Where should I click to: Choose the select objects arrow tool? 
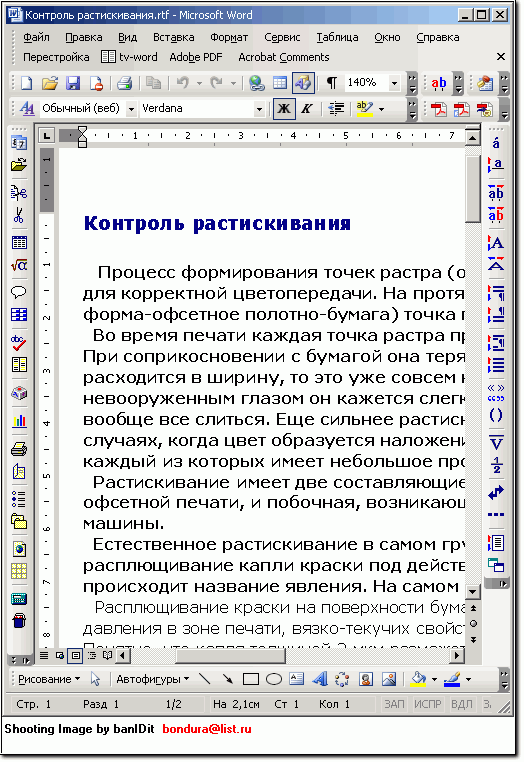[x=95, y=680]
